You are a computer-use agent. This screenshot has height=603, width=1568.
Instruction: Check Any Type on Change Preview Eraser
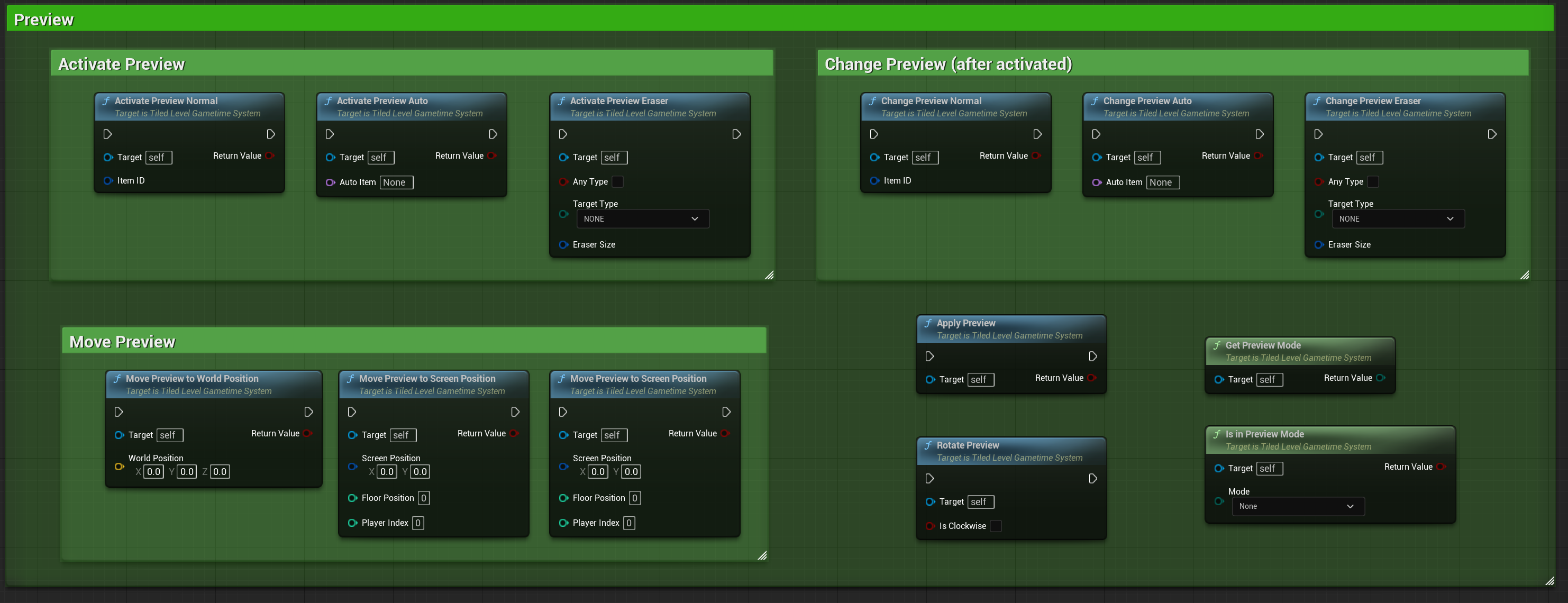[1373, 181]
